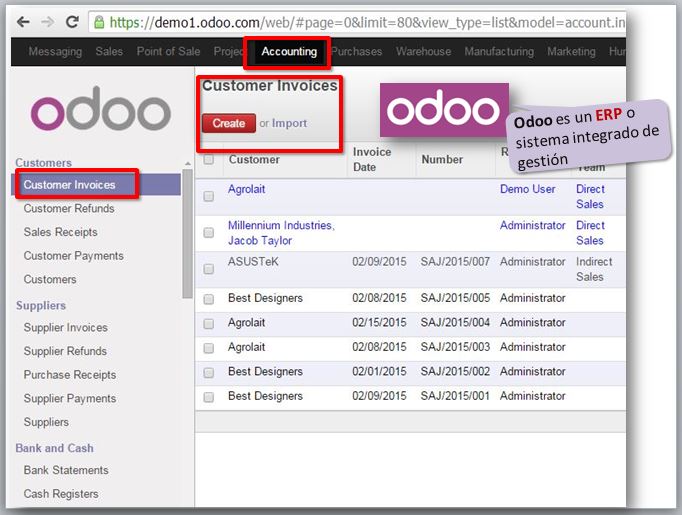
Task: Click Direct Sales in Millennium Industries row
Action: (x=591, y=233)
